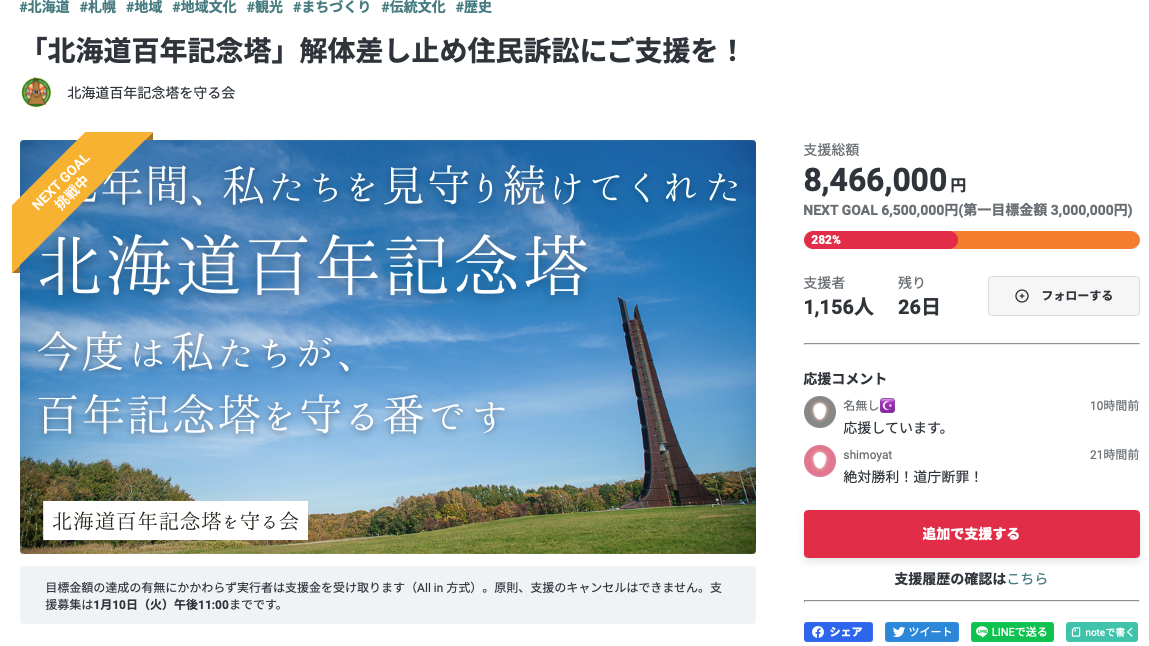Viewport: 1149px width, 646px height.
Task: Click the 北海道百年記念塔 project banner image
Action: (388, 346)
